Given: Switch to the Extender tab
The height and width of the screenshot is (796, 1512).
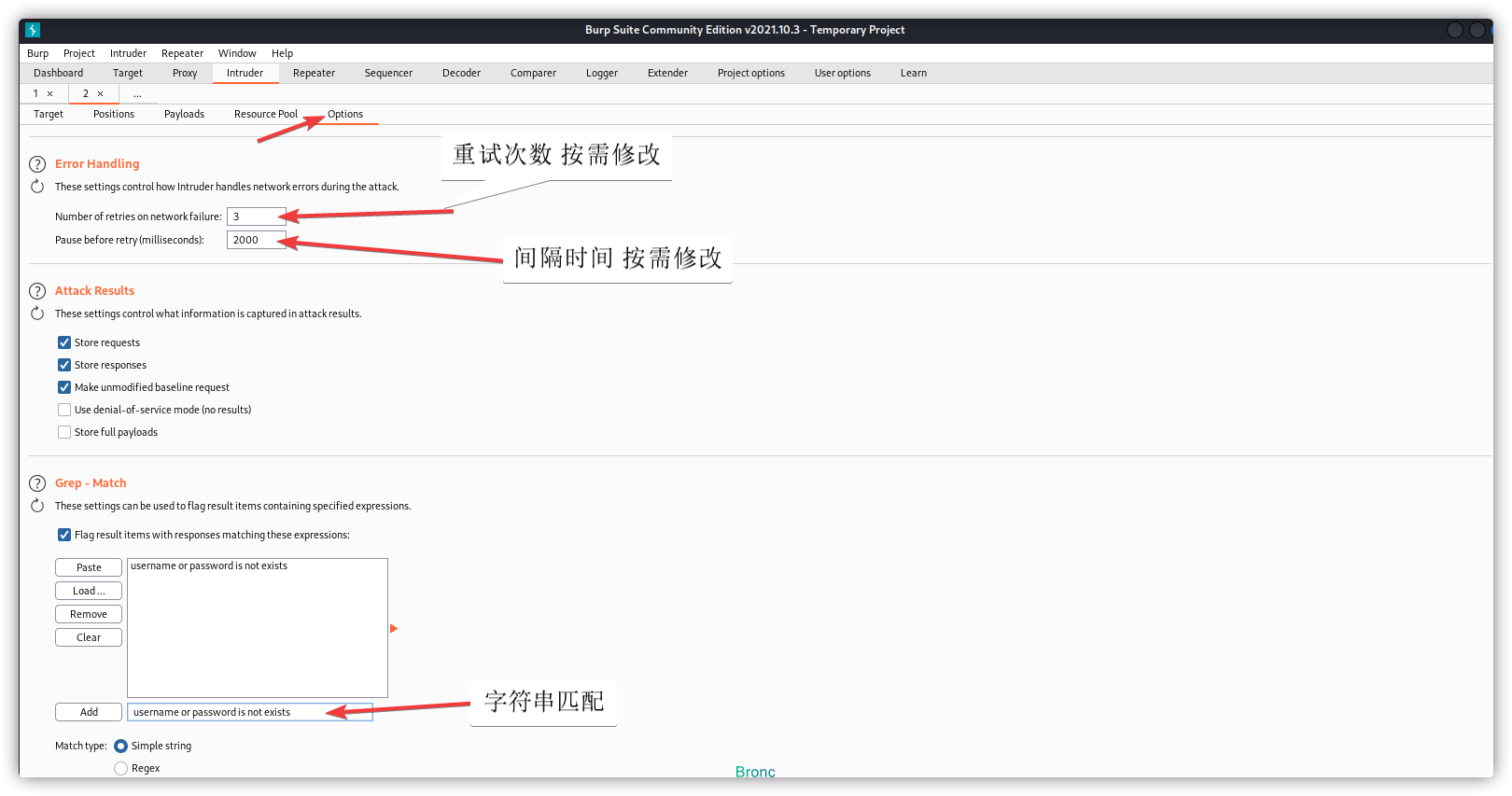Looking at the screenshot, I should tap(667, 73).
